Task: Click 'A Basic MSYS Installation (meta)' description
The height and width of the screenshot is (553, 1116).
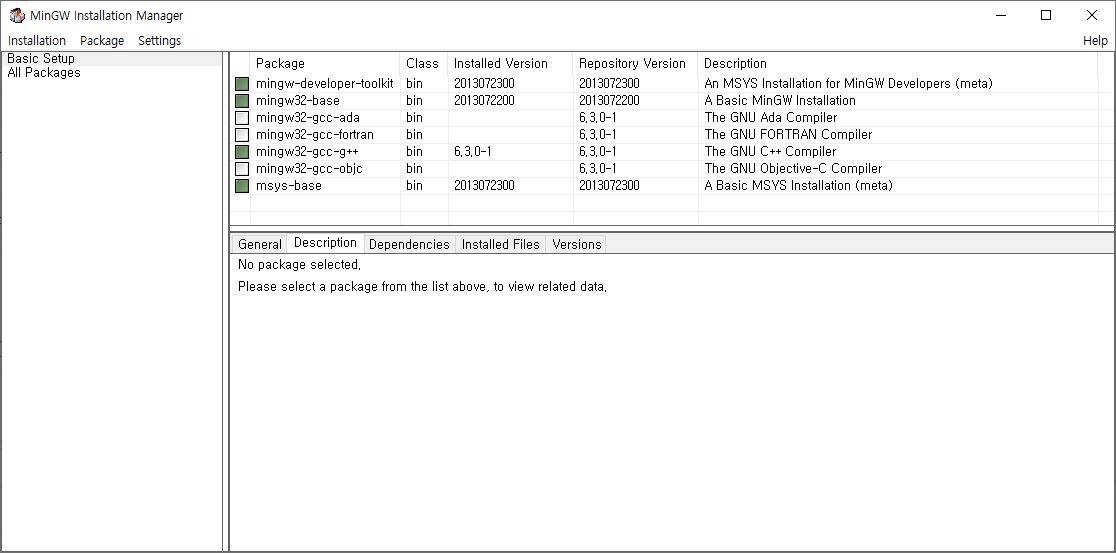Action: (798, 186)
